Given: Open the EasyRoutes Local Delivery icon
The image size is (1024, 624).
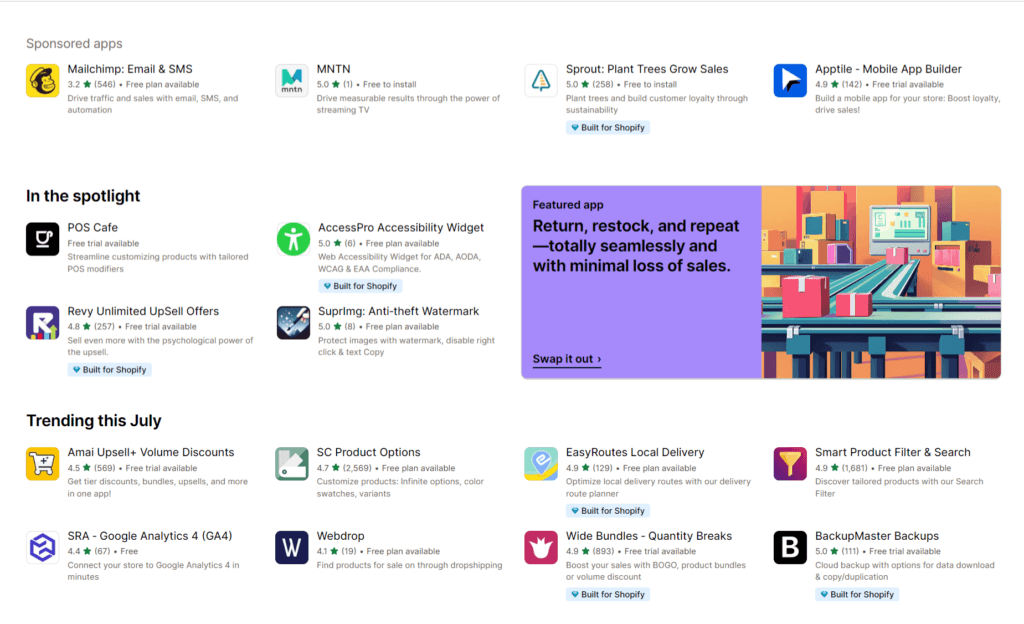Looking at the screenshot, I should tap(541, 463).
